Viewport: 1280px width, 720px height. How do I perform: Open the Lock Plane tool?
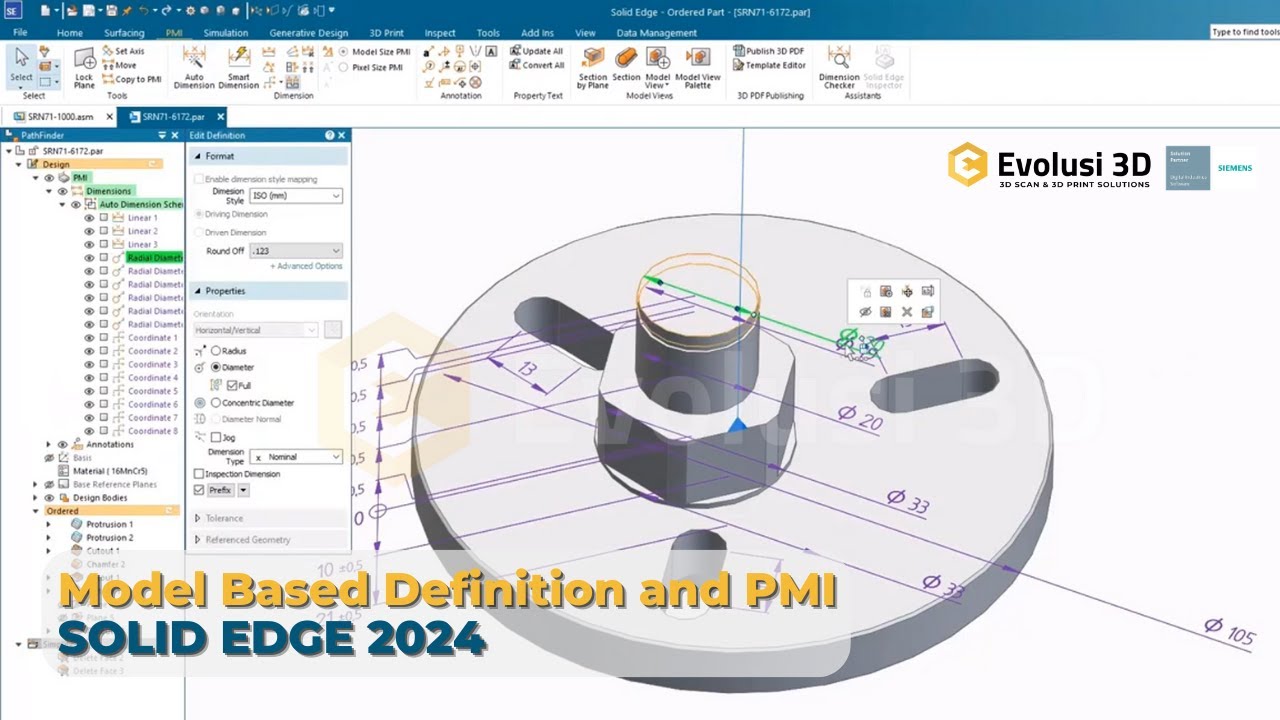84,69
